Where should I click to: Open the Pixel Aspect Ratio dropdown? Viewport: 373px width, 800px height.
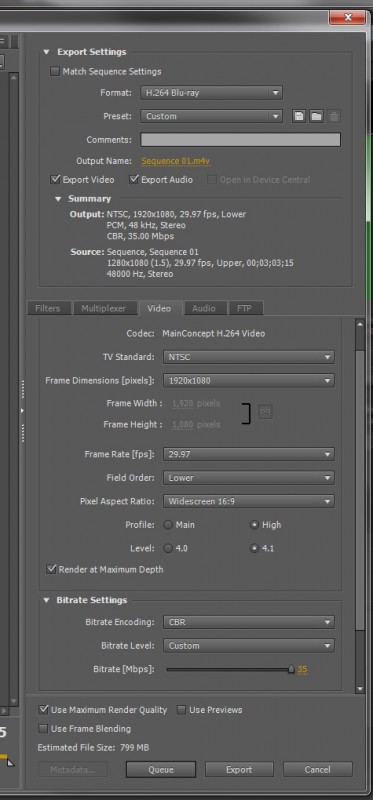click(248, 502)
